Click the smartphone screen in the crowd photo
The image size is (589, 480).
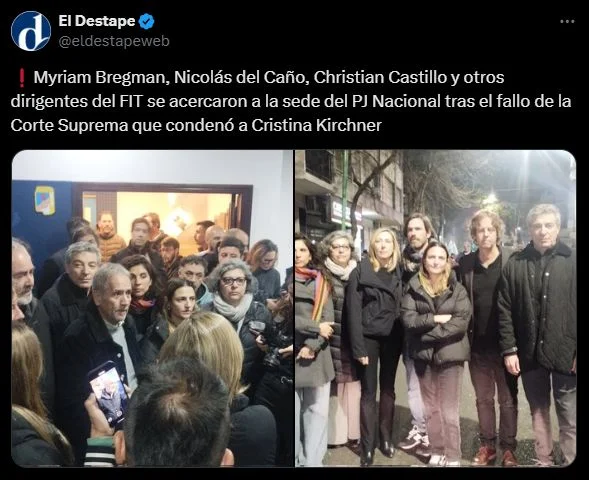point(109,395)
